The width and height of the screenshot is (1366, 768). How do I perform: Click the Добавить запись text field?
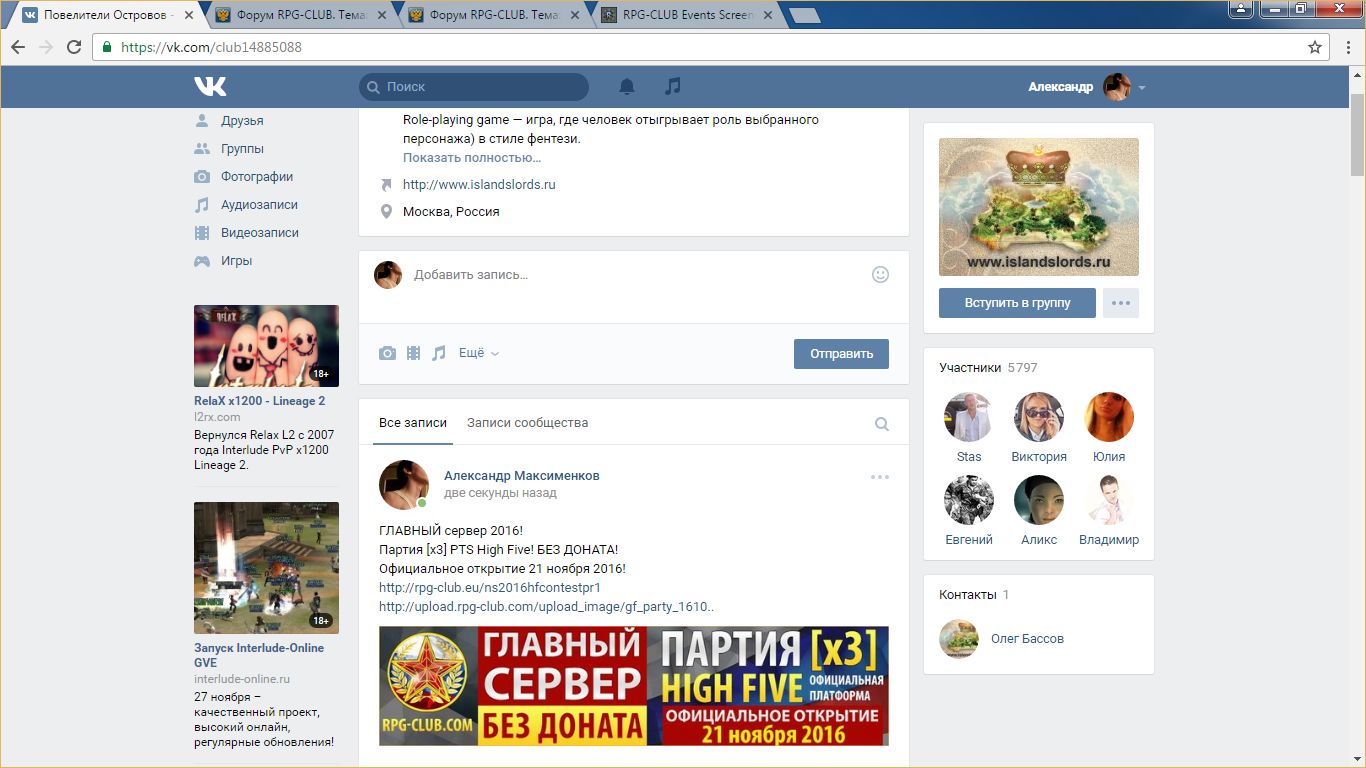(x=634, y=274)
